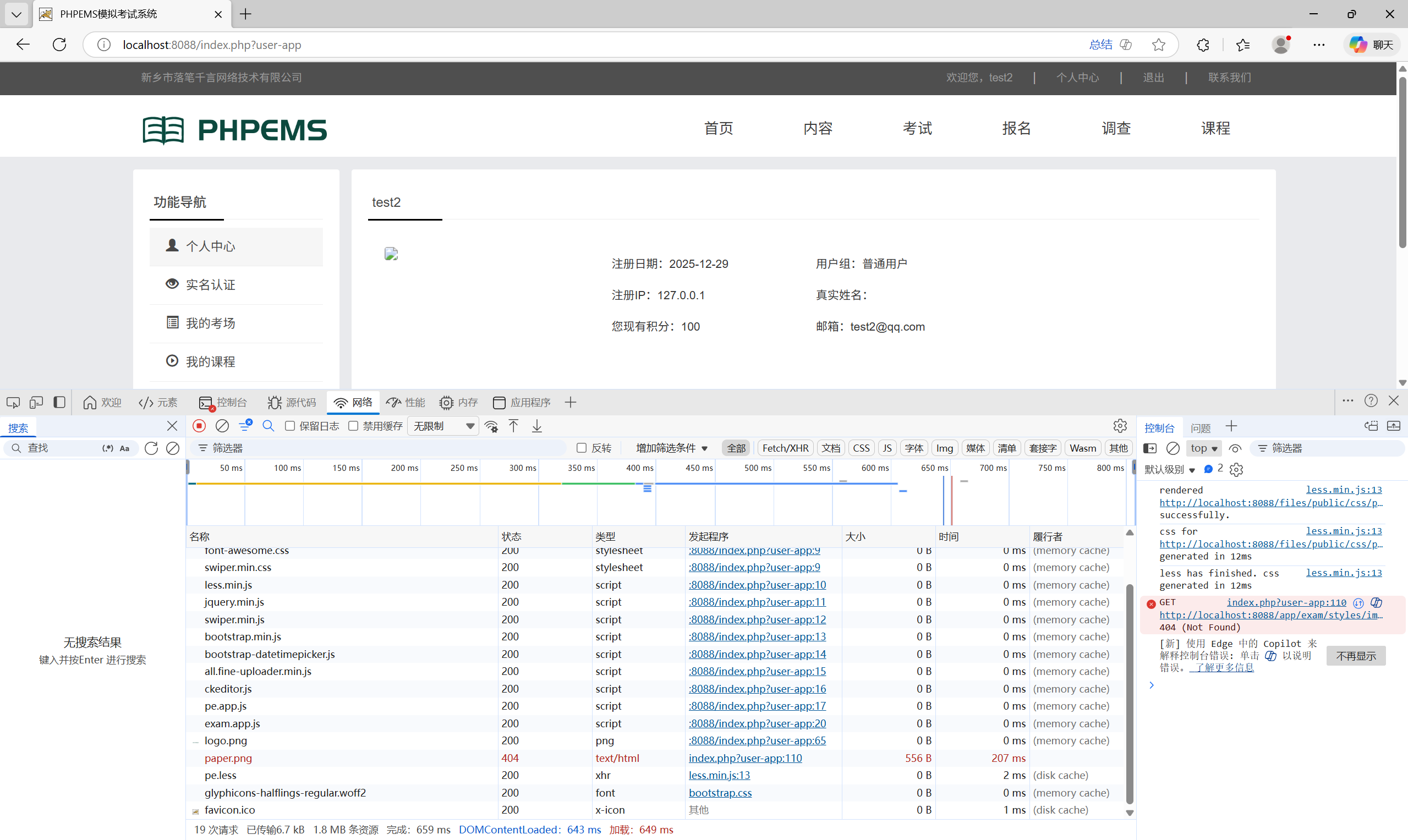Viewport: 1408px width, 840px height.
Task: Open the less.min.js:13 initiator link
Action: click(x=719, y=775)
